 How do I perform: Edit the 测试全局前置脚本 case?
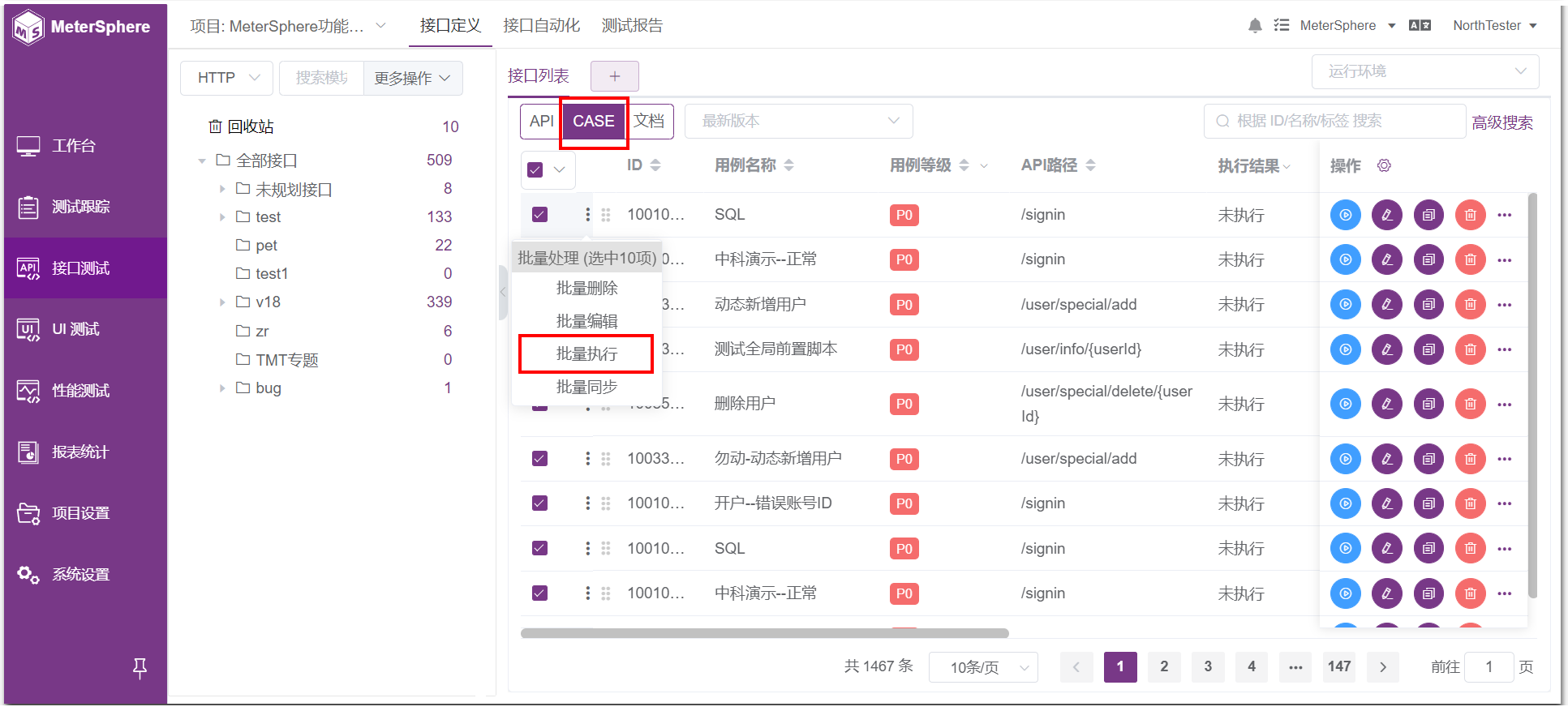(1387, 349)
